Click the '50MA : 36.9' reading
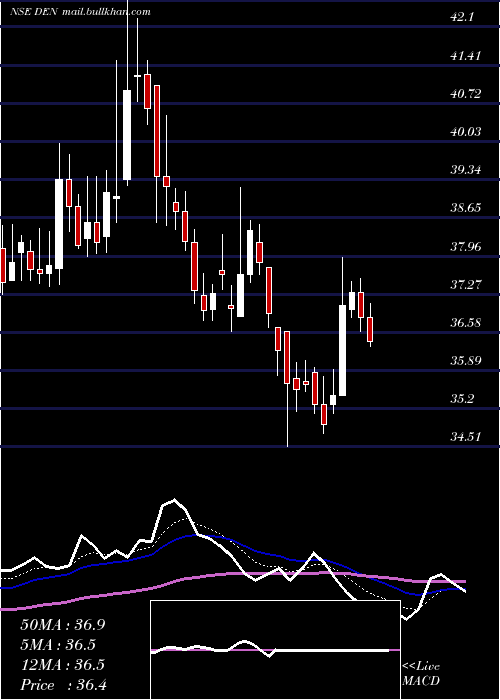The height and width of the screenshot is (700, 500). pos(63,625)
